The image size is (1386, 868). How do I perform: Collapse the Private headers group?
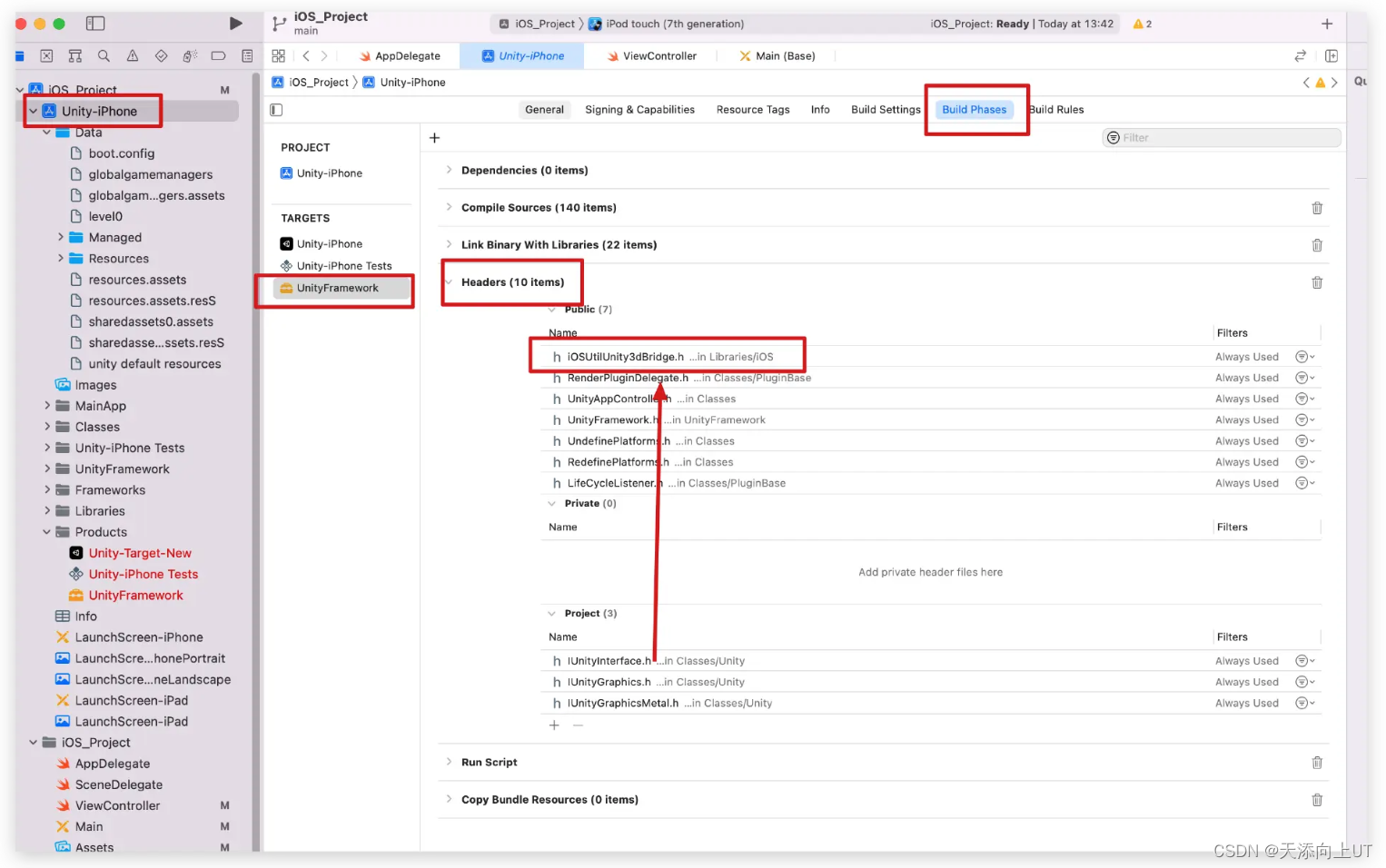(551, 503)
